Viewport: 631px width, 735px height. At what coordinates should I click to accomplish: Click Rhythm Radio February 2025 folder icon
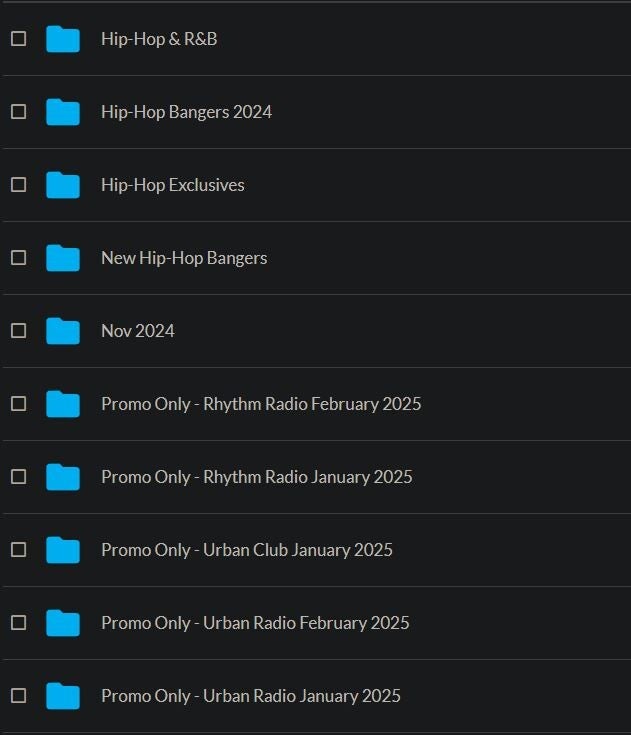[x=63, y=404]
